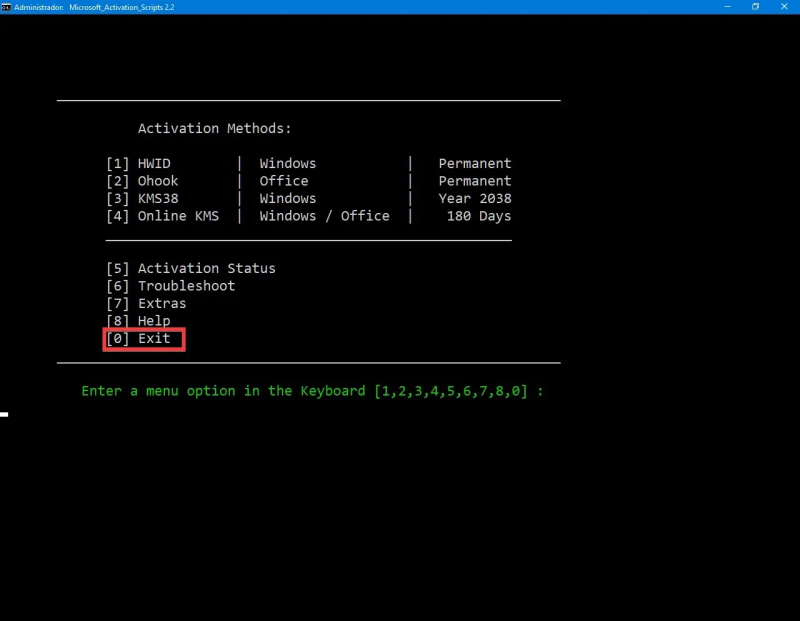Select the '[1] HWID' entry

point(138,164)
